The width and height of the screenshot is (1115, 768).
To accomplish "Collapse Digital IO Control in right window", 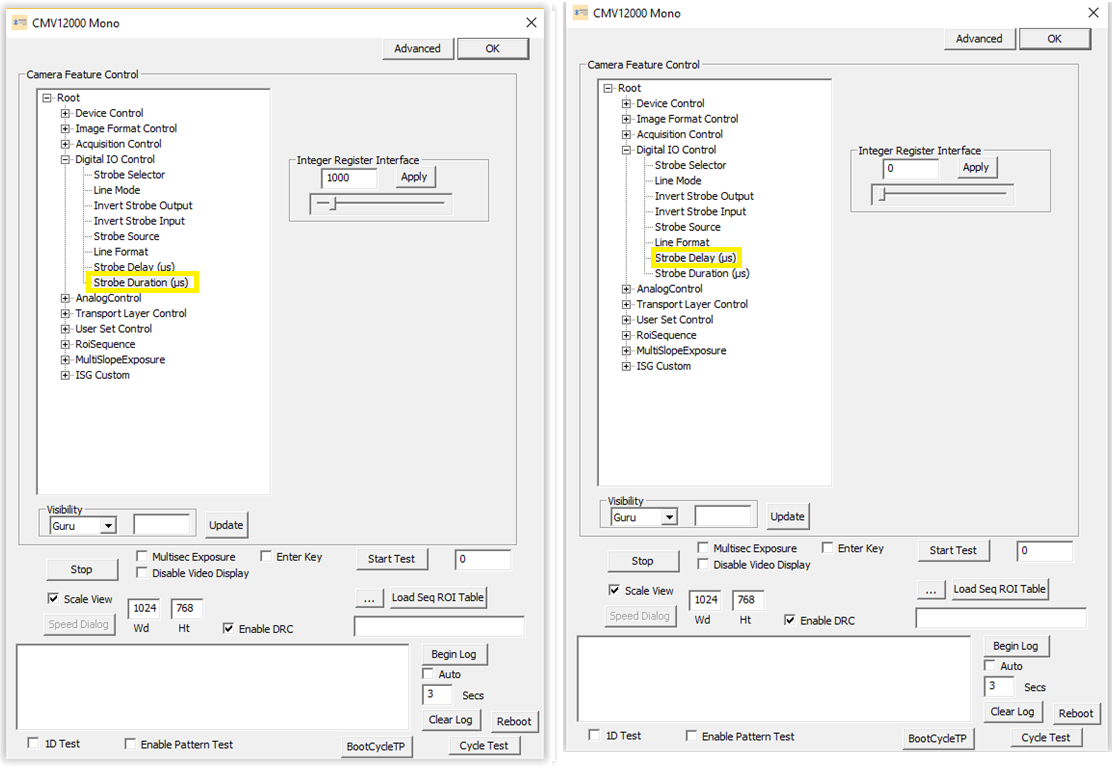I will coord(626,150).
